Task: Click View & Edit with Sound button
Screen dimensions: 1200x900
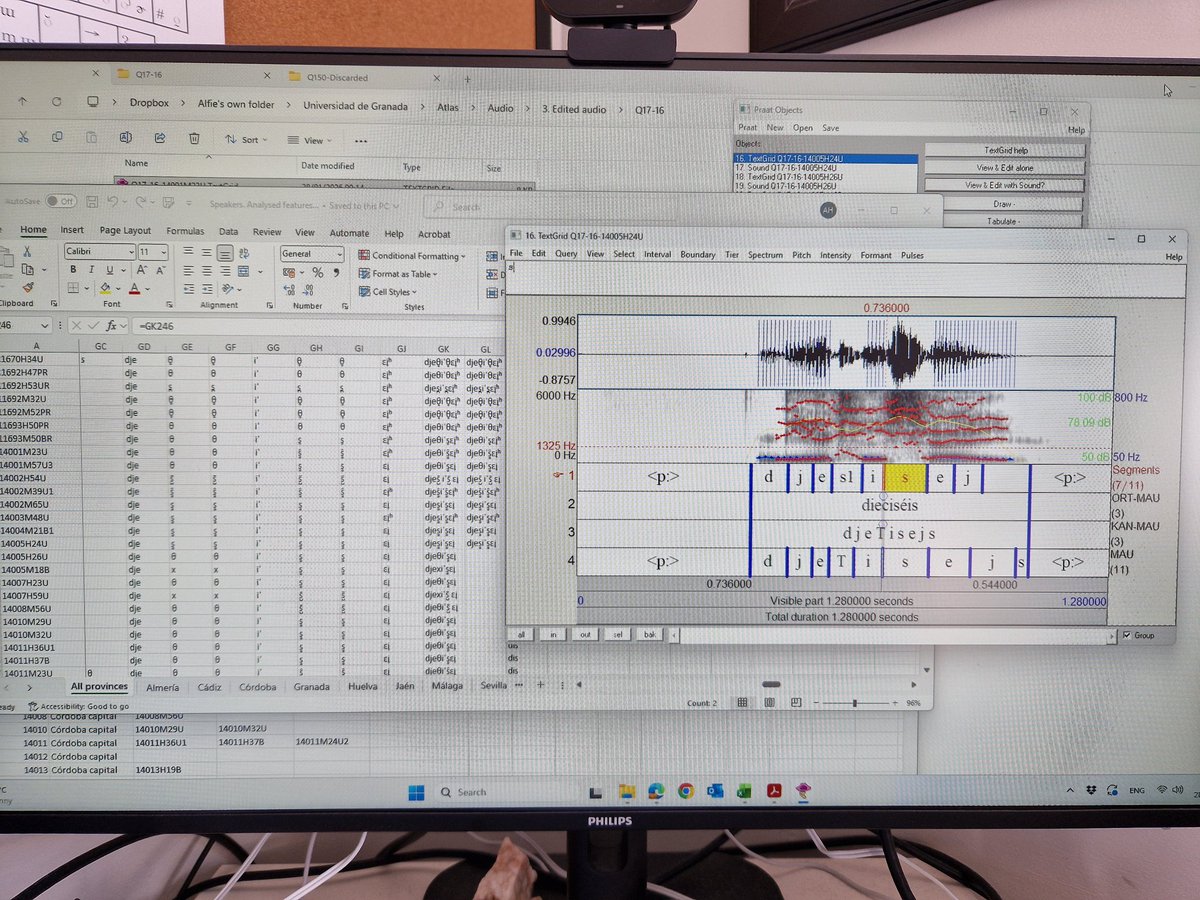Action: [x=1005, y=185]
